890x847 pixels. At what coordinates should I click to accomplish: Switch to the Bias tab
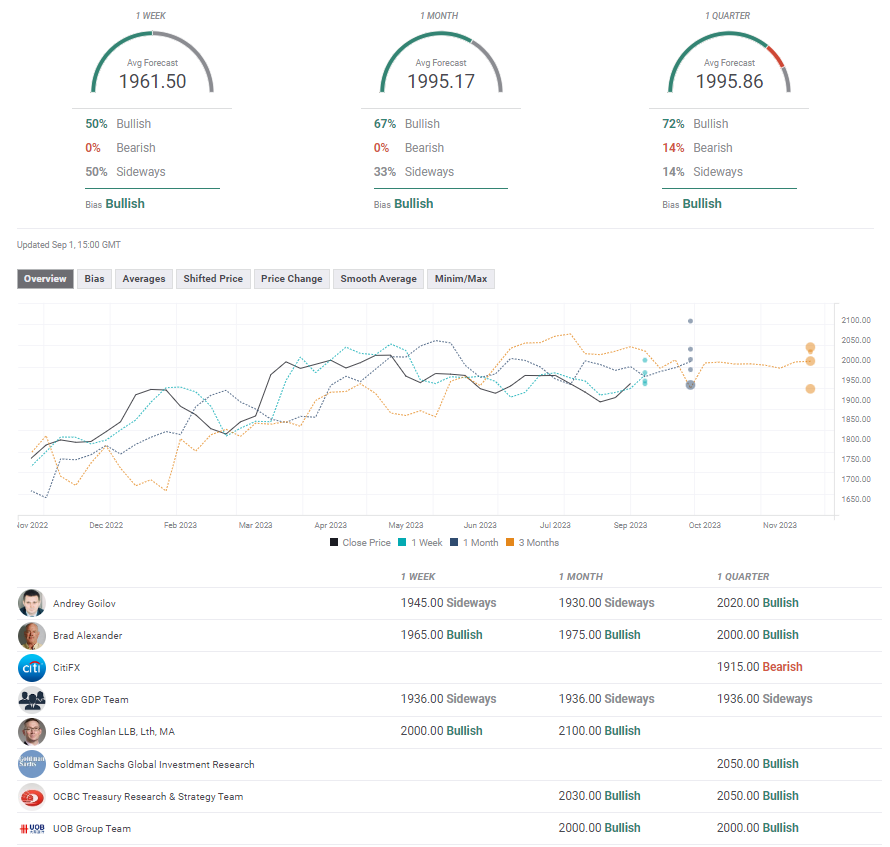tap(94, 279)
